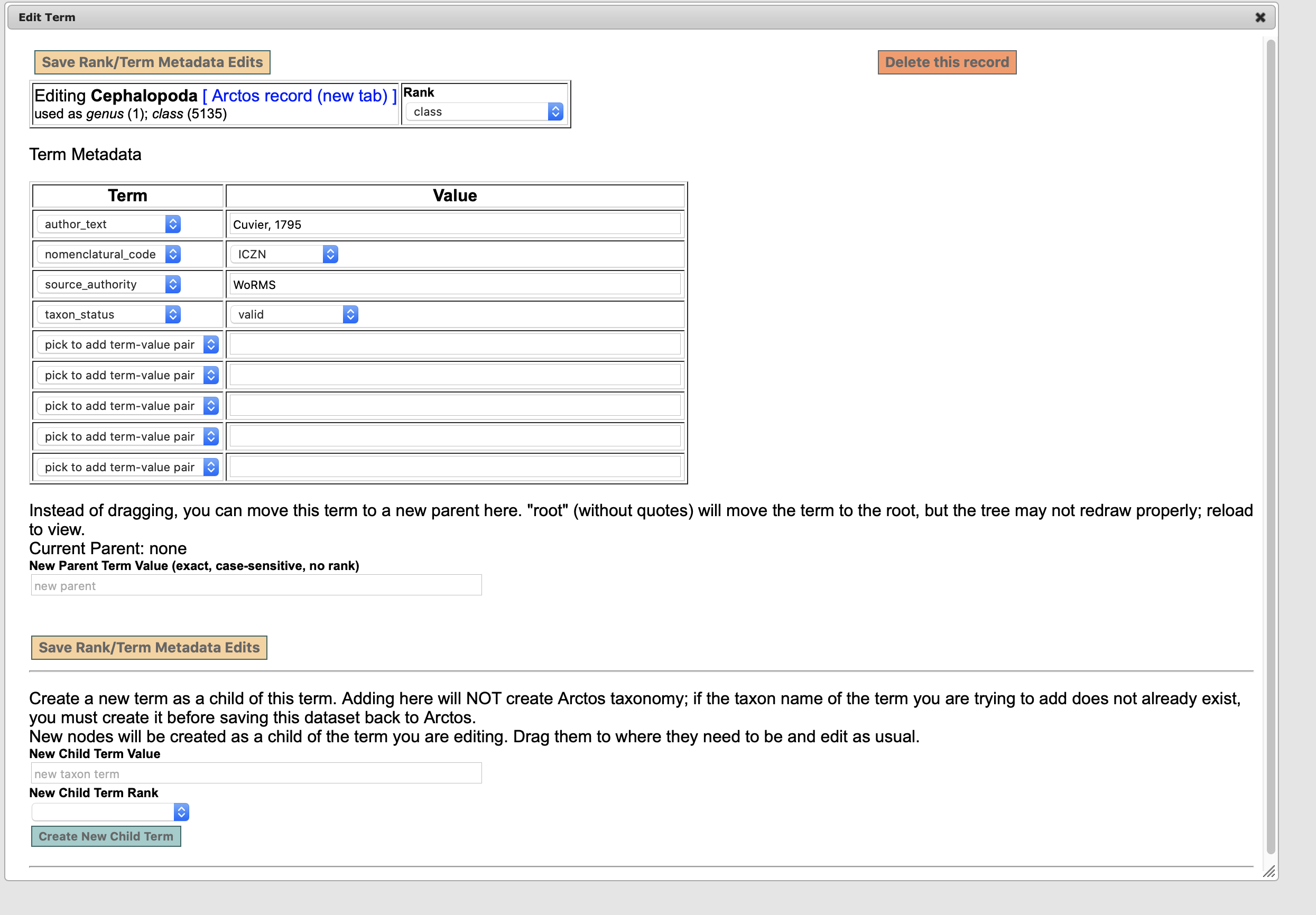
Task: Click the dialog's vertical scrollbar
Action: (x=1271, y=447)
